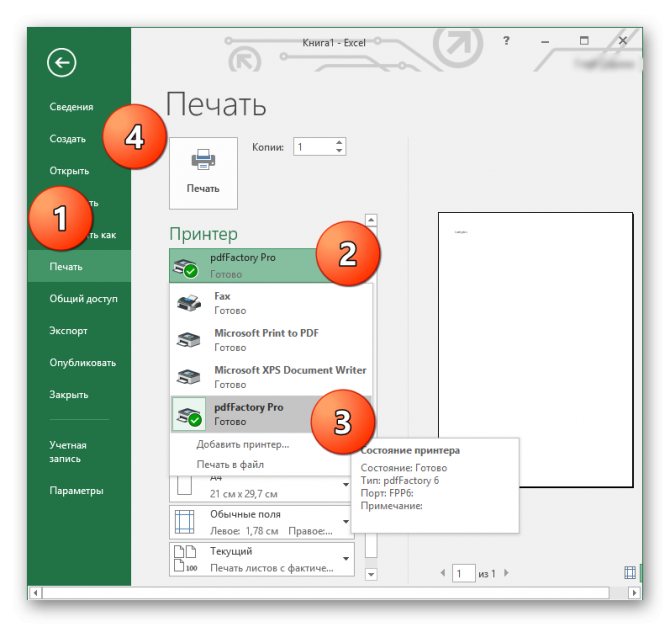670x627 pixels.
Task: Select Microsoft XPS Document Writer entry
Action: tap(271, 377)
